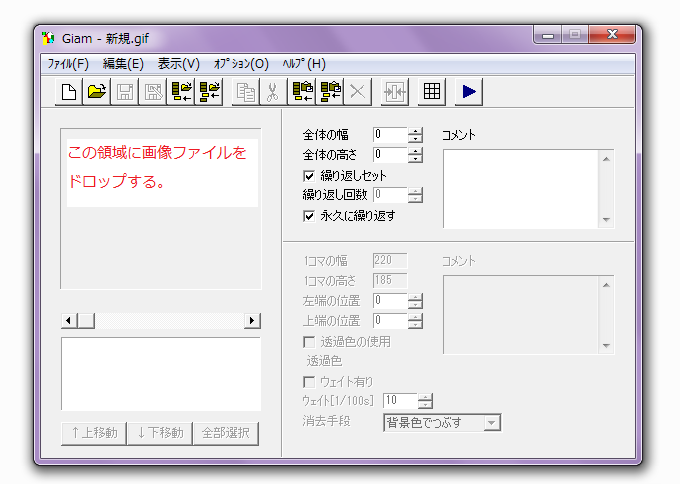Click down arrow of upper comment scrollbar
680x484 pixels.
606,220
